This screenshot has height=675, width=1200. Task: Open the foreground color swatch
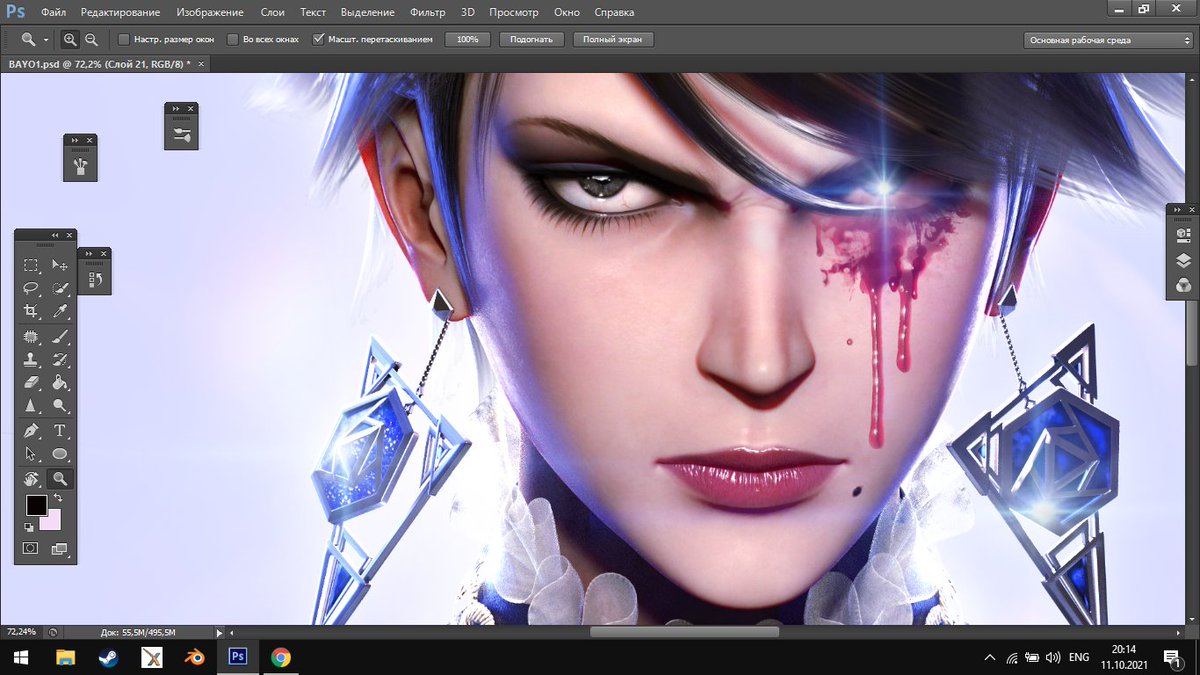[36, 505]
